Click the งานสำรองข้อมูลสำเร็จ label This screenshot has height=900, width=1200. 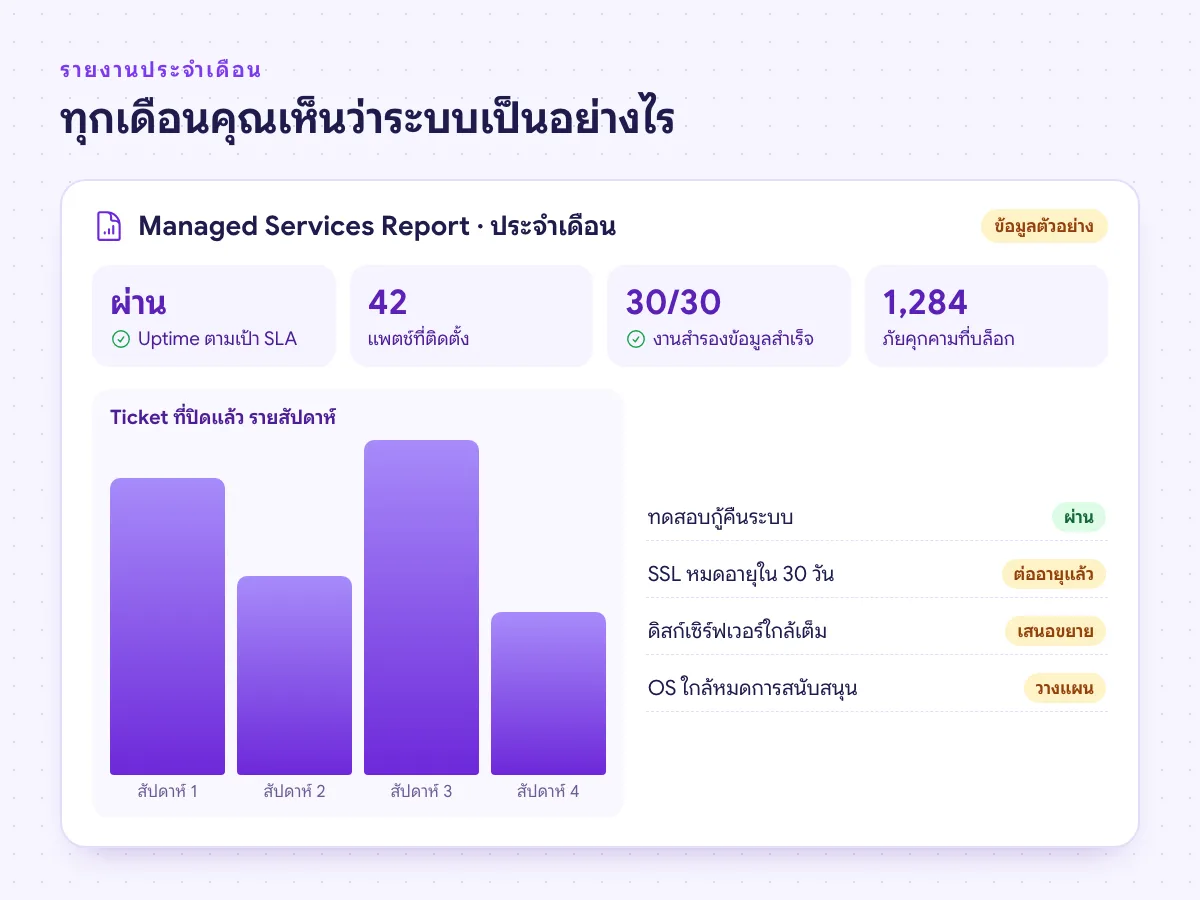(733, 339)
